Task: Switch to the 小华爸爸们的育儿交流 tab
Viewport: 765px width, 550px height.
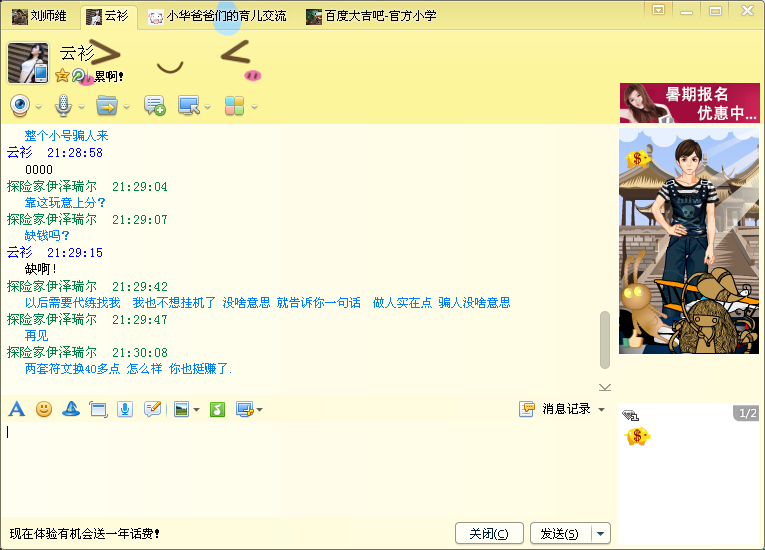Action: pyautogui.click(x=218, y=16)
